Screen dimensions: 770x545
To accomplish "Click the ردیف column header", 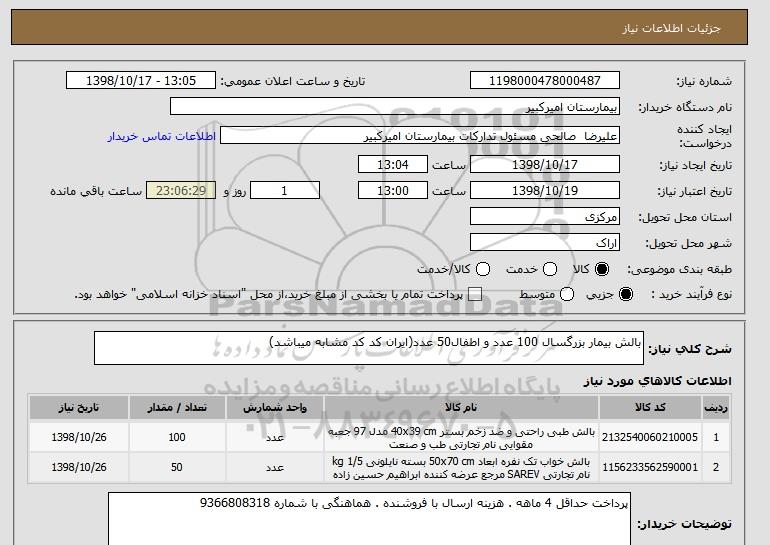I will [x=715, y=408].
